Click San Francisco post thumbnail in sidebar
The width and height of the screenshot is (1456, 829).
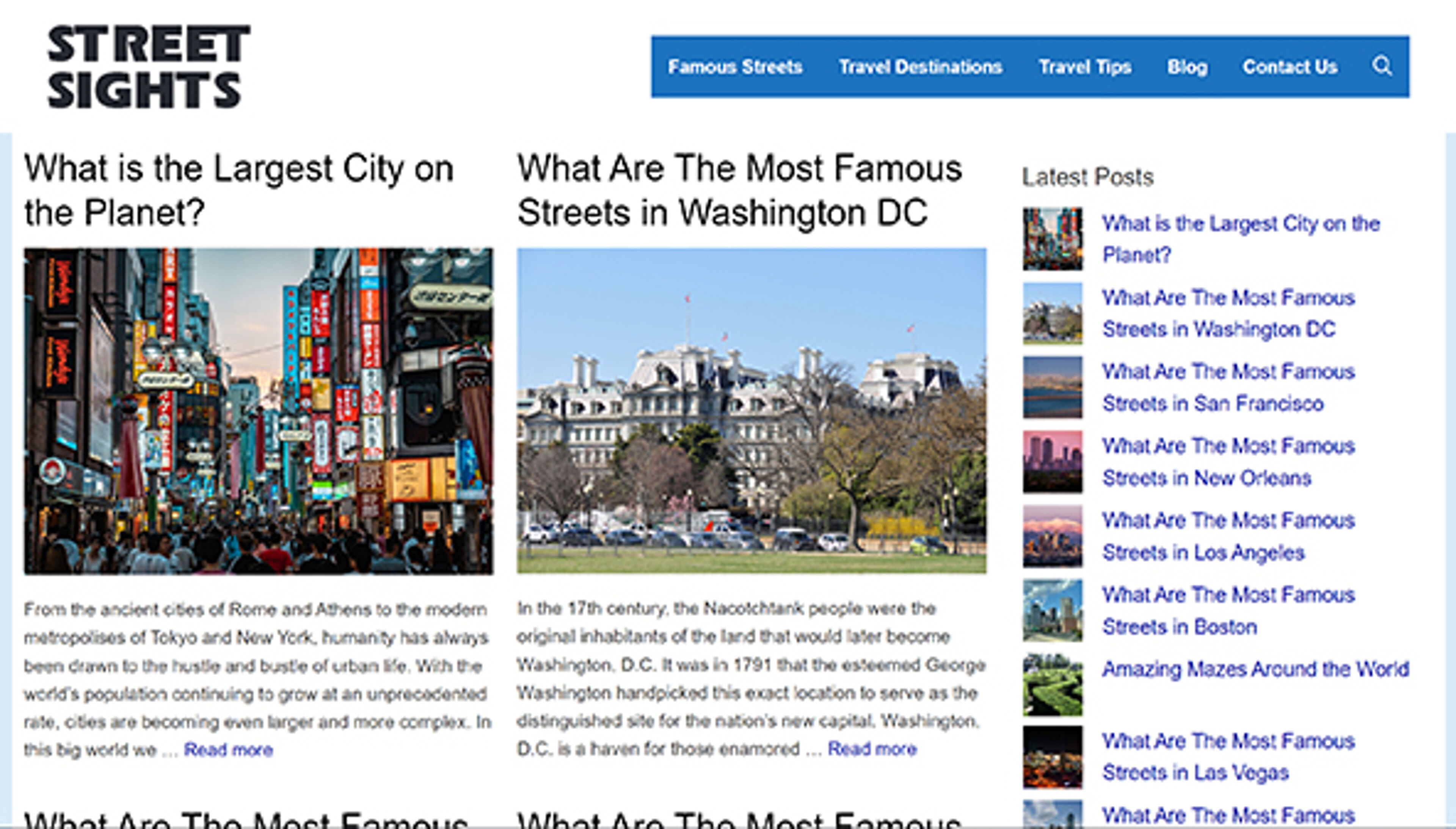1052,387
